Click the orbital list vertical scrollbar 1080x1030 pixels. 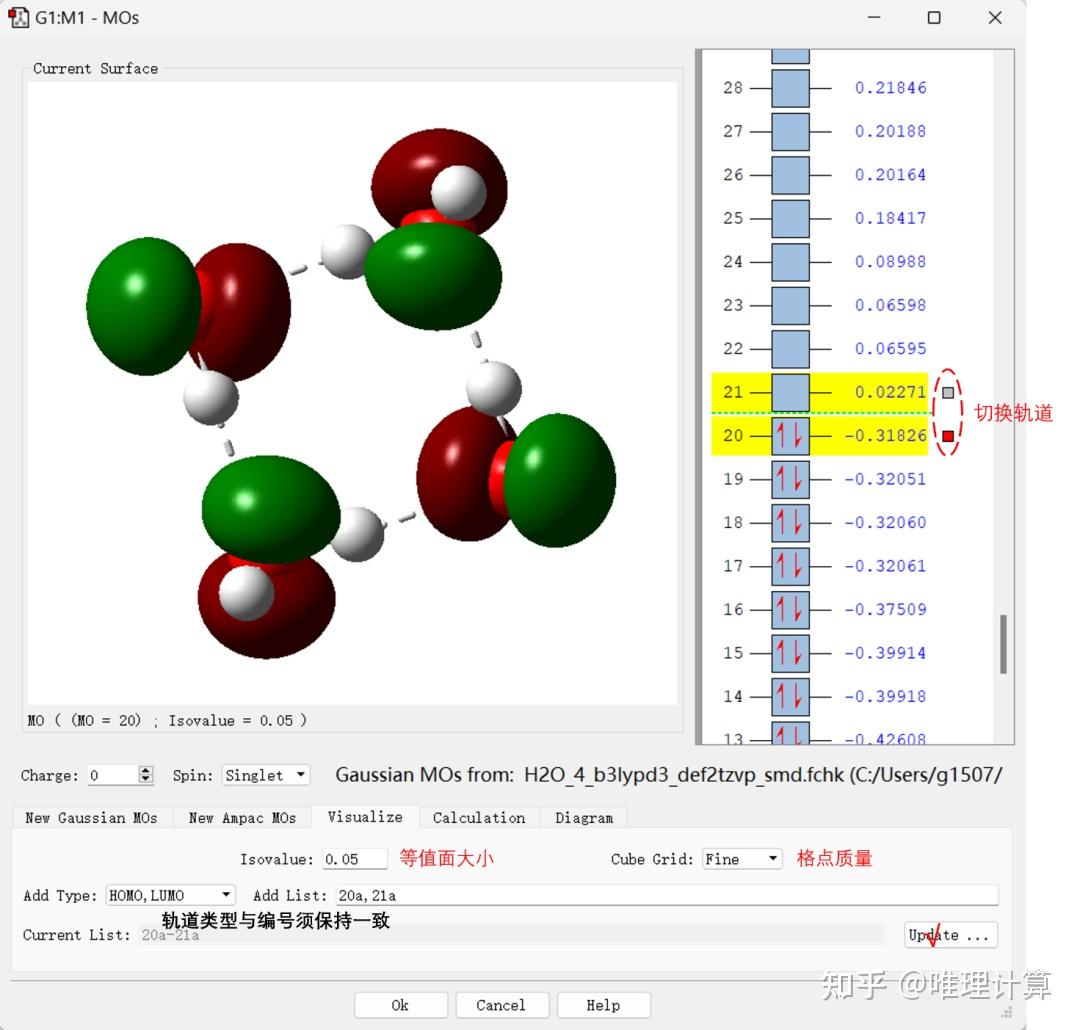tap(1003, 644)
